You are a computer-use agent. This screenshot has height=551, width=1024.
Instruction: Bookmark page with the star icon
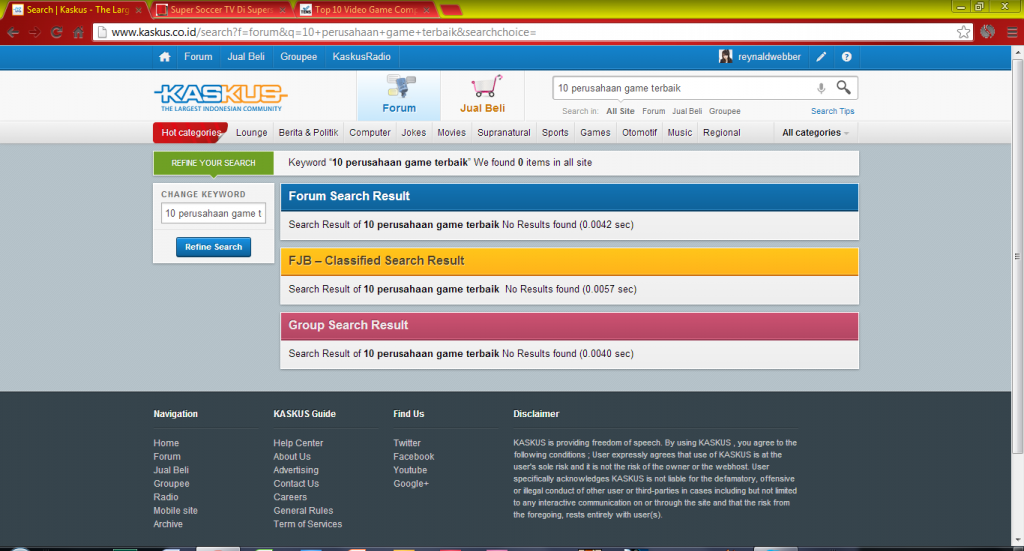[963, 32]
